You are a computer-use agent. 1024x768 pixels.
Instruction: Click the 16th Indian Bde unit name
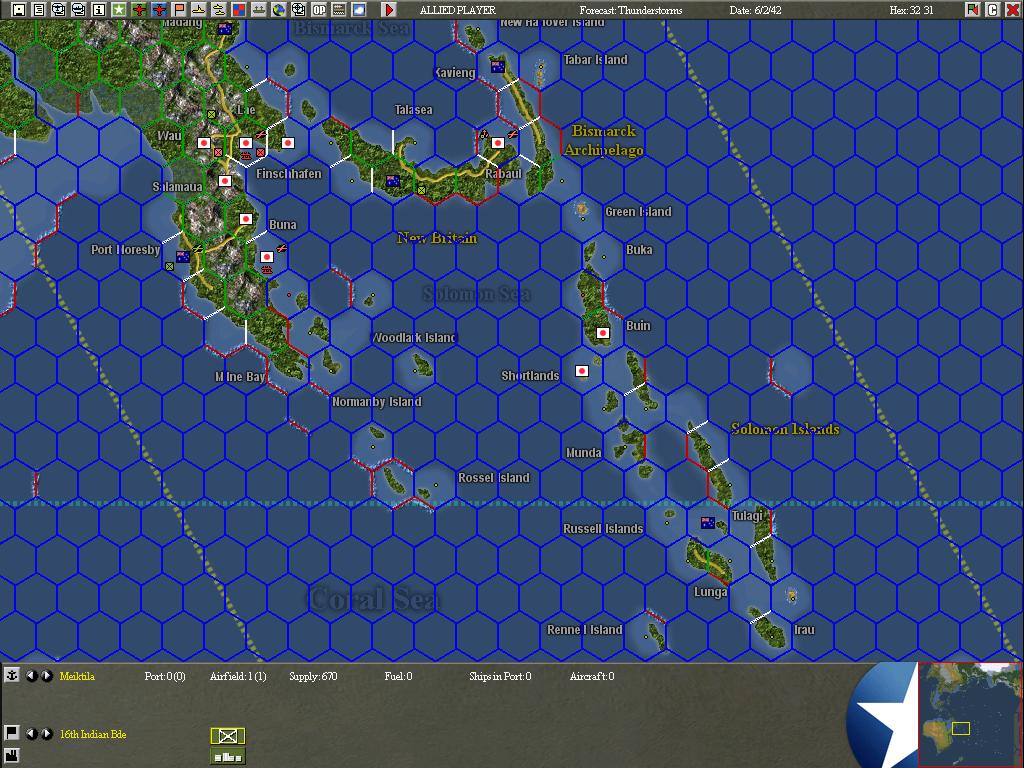pos(93,734)
